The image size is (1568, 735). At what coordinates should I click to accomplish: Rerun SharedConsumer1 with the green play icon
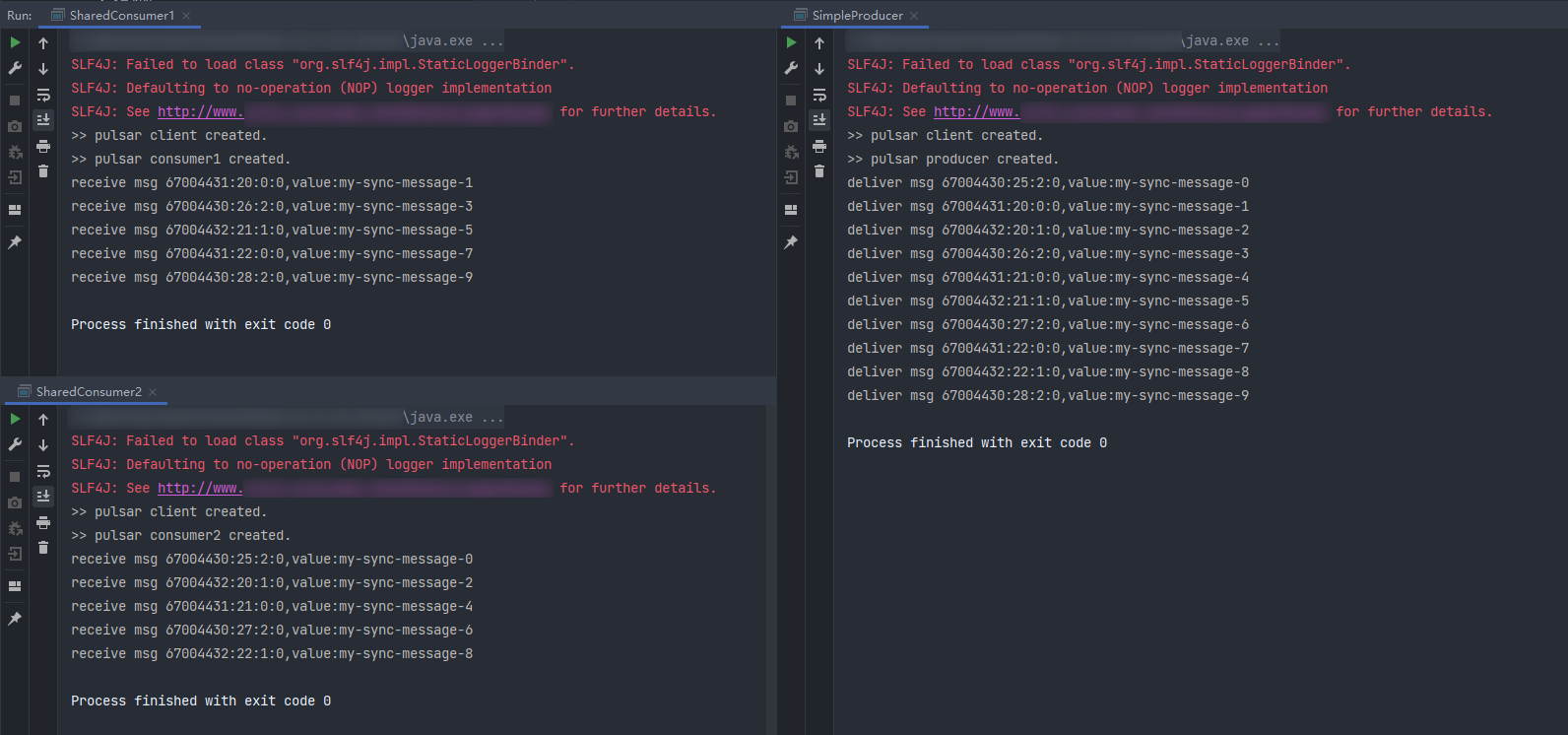pyautogui.click(x=15, y=42)
